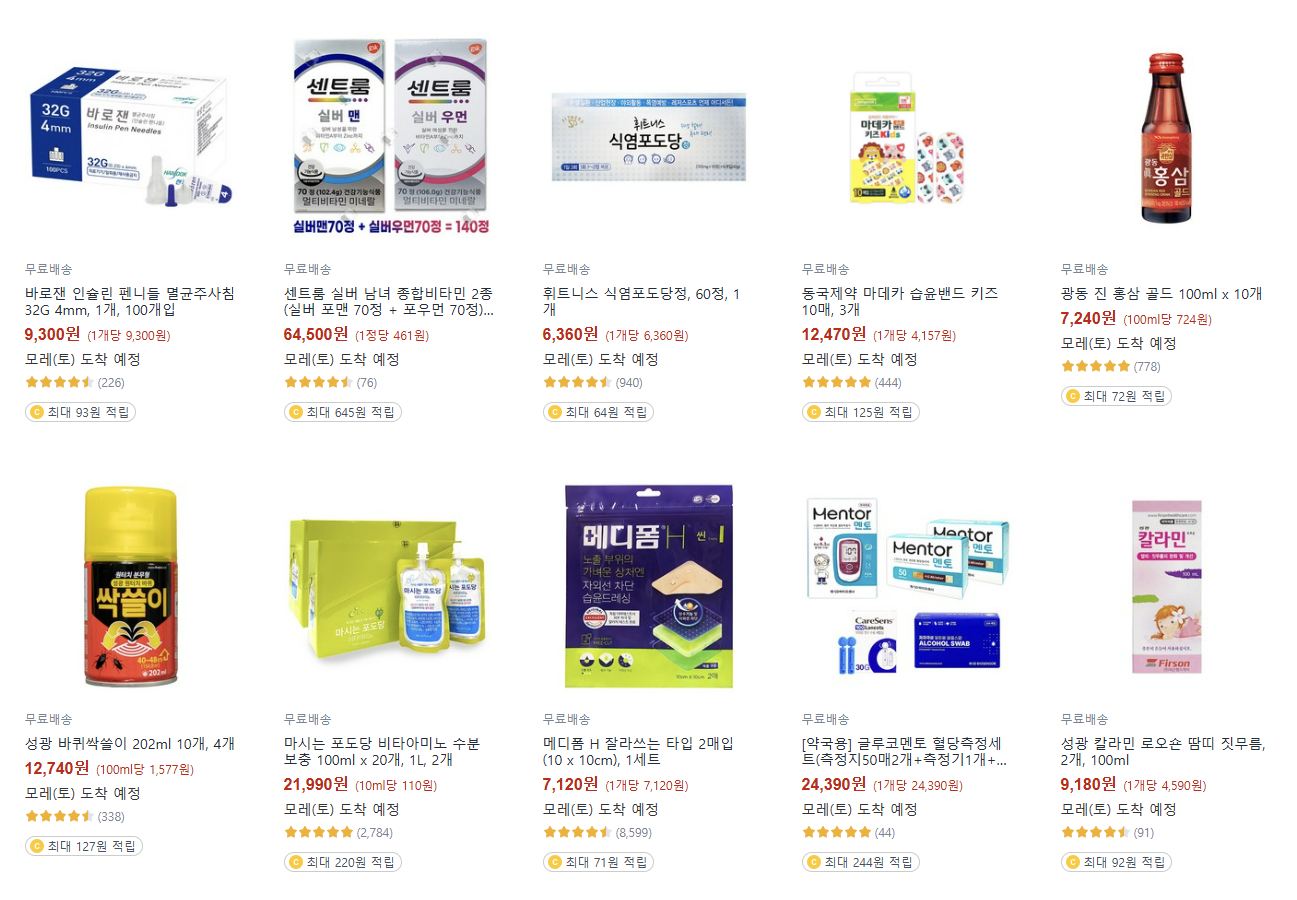Screen dimensions: 1297x900
Task: Open the 휘트니스 식염포도당정 60정 title link
Action: [x=642, y=302]
